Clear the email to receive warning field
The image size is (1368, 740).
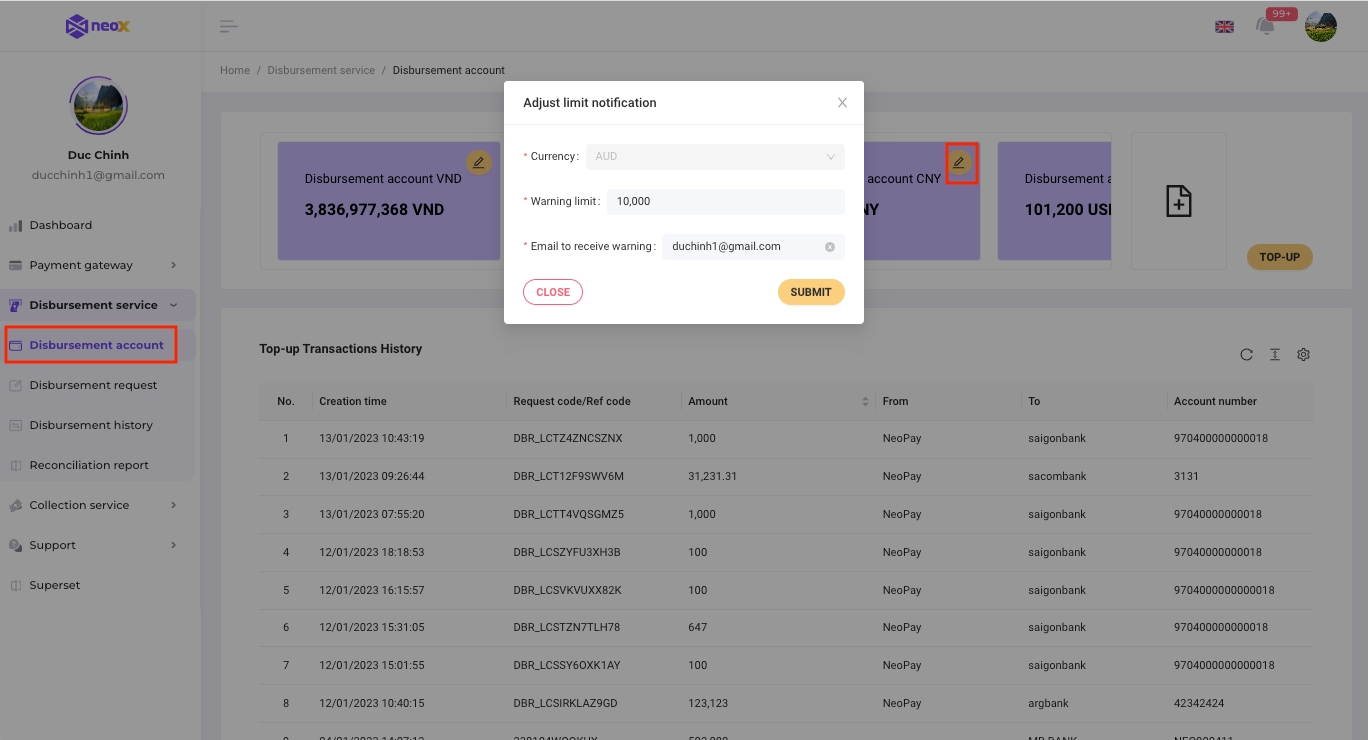click(830, 247)
